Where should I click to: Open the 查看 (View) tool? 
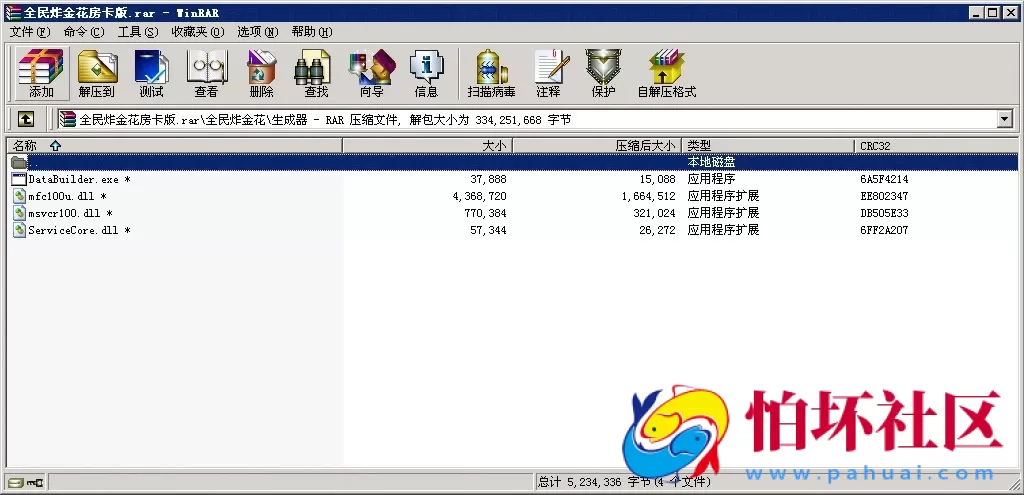(206, 72)
